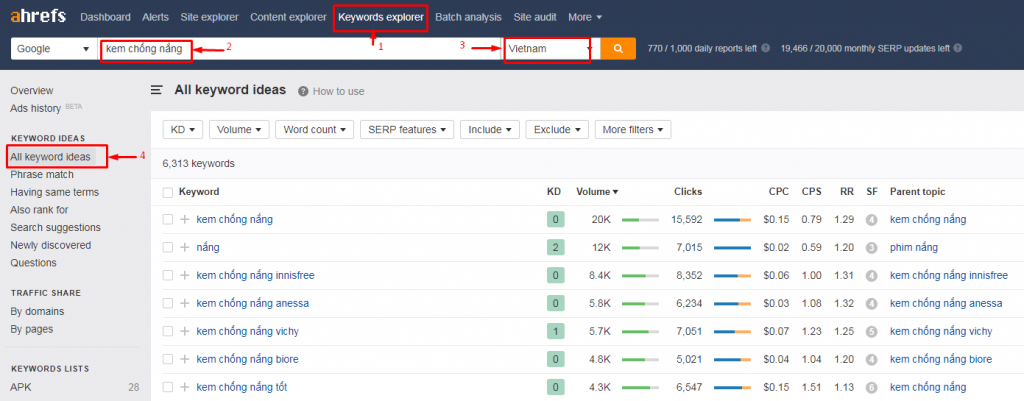The height and width of the screenshot is (401, 1024).
Task: Open Questions keyword ideas report
Action: (x=33, y=263)
